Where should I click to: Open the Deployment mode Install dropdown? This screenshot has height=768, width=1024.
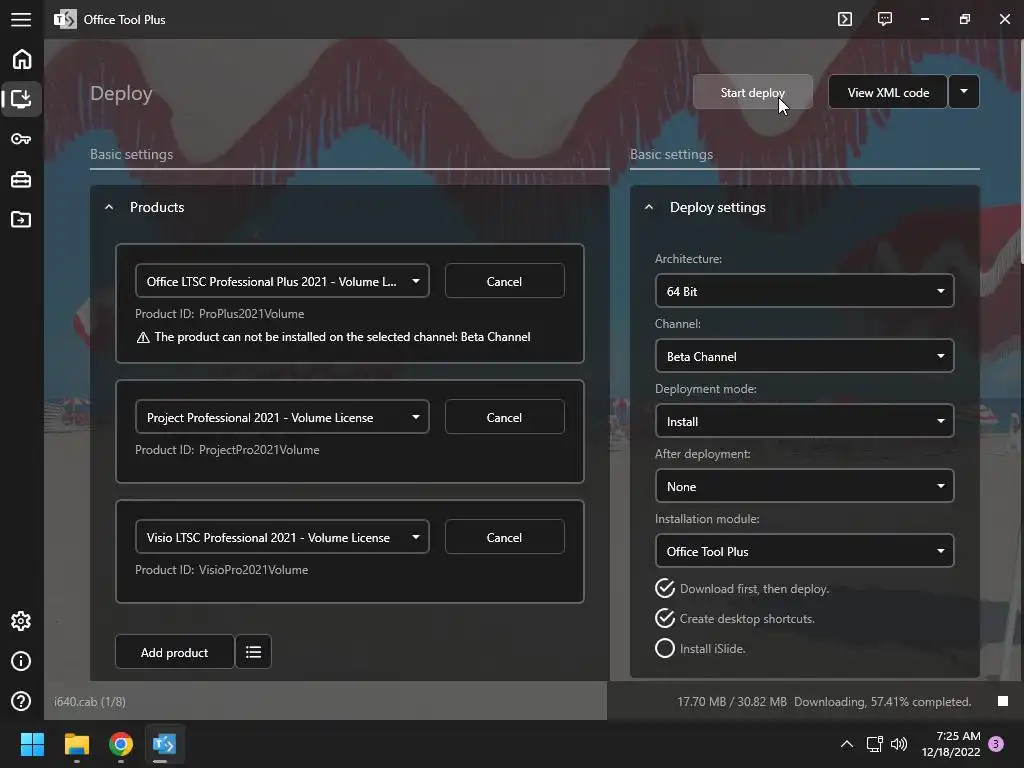(x=804, y=421)
